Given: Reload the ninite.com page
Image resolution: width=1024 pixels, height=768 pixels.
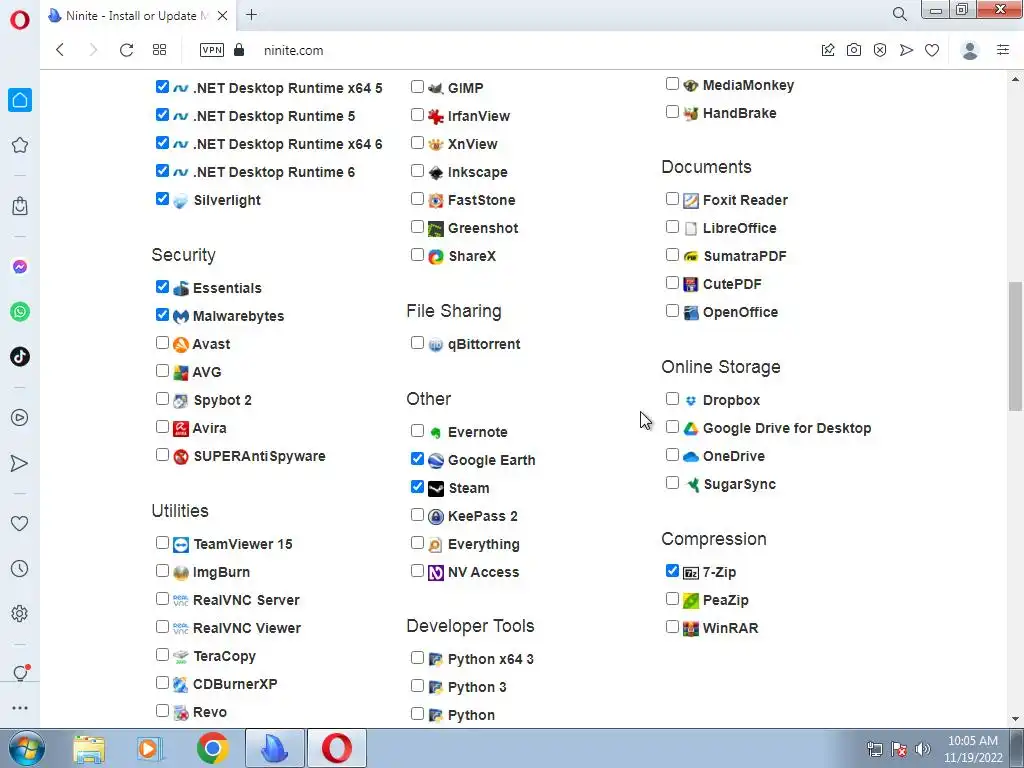Looking at the screenshot, I should pyautogui.click(x=126, y=50).
